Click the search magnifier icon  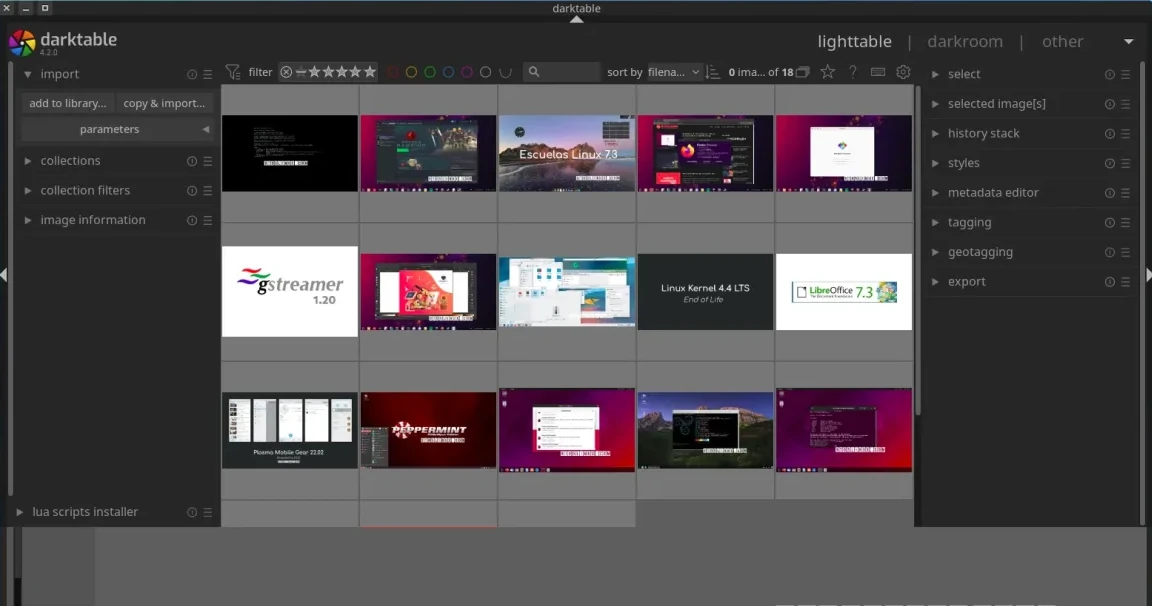pyautogui.click(x=534, y=72)
